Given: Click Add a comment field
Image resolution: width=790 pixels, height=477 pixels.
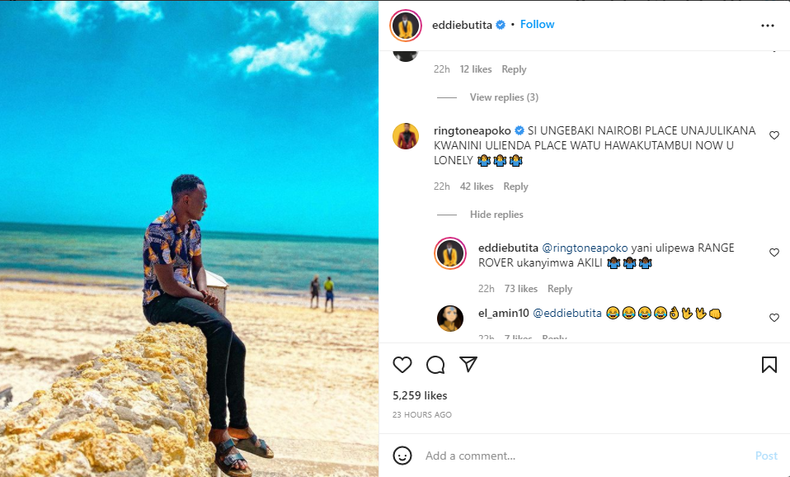Looking at the screenshot, I should (584, 456).
